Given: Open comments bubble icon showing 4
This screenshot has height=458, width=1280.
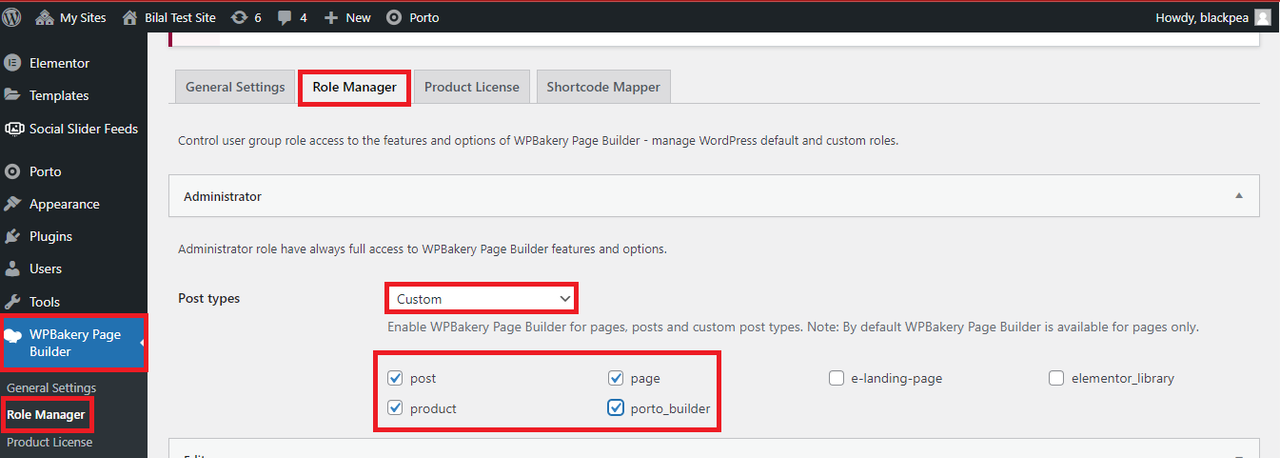Looking at the screenshot, I should tap(284, 17).
